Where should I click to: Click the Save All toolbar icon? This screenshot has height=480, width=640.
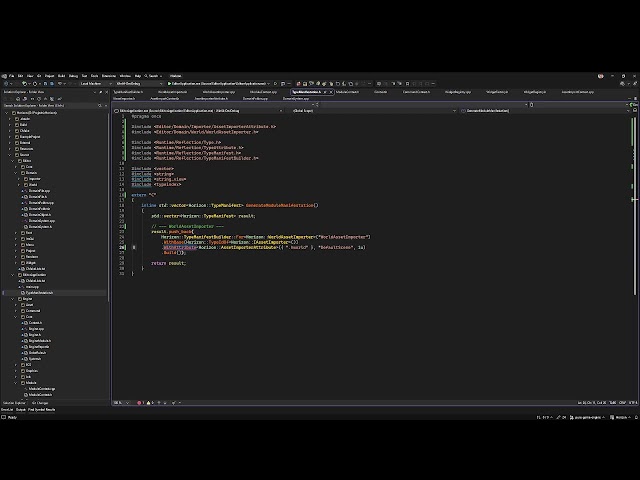[51, 84]
